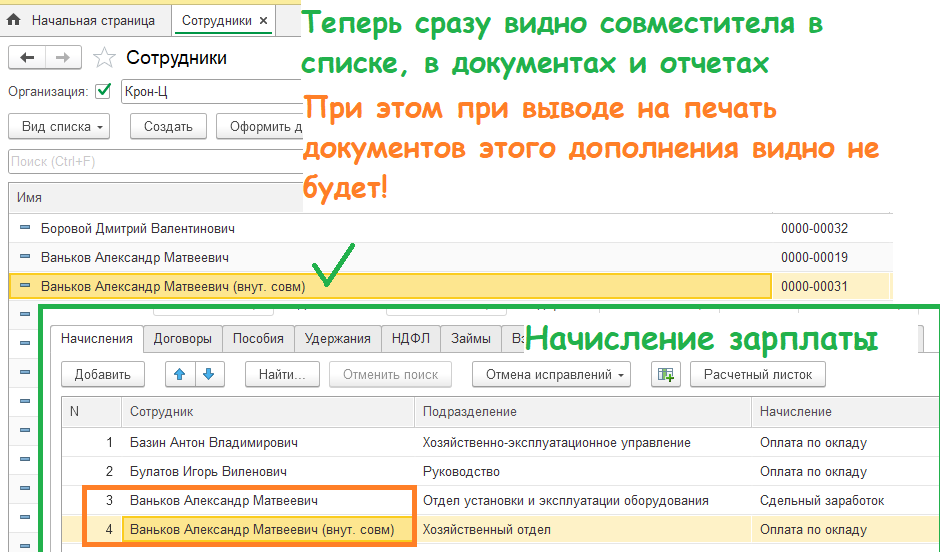
Task: Select employee Боровой Дмитрий Валентинович
Action: pos(138,228)
